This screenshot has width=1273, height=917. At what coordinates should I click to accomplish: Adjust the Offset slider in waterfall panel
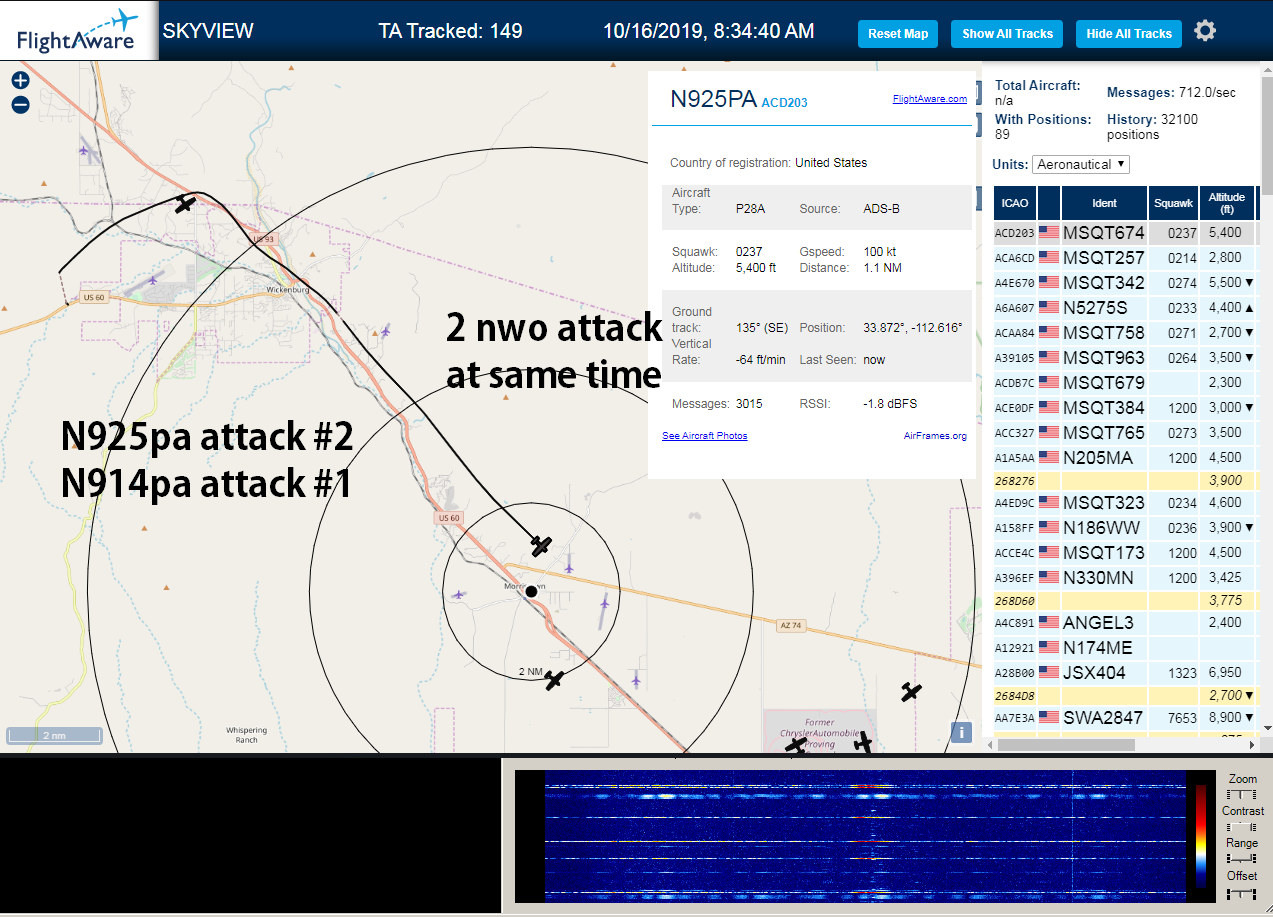1242,892
